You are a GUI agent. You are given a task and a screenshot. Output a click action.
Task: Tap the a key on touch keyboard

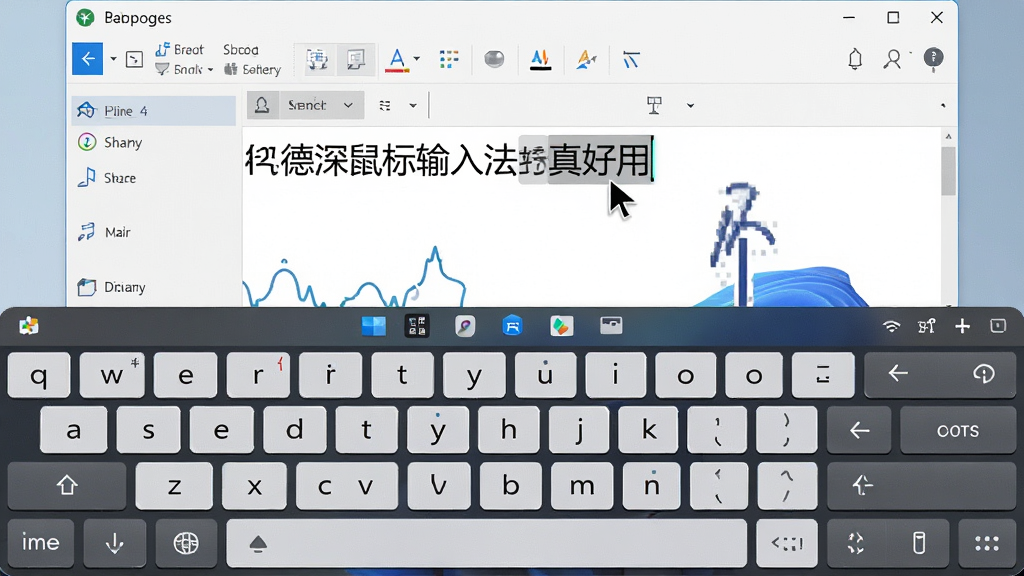pos(74,430)
